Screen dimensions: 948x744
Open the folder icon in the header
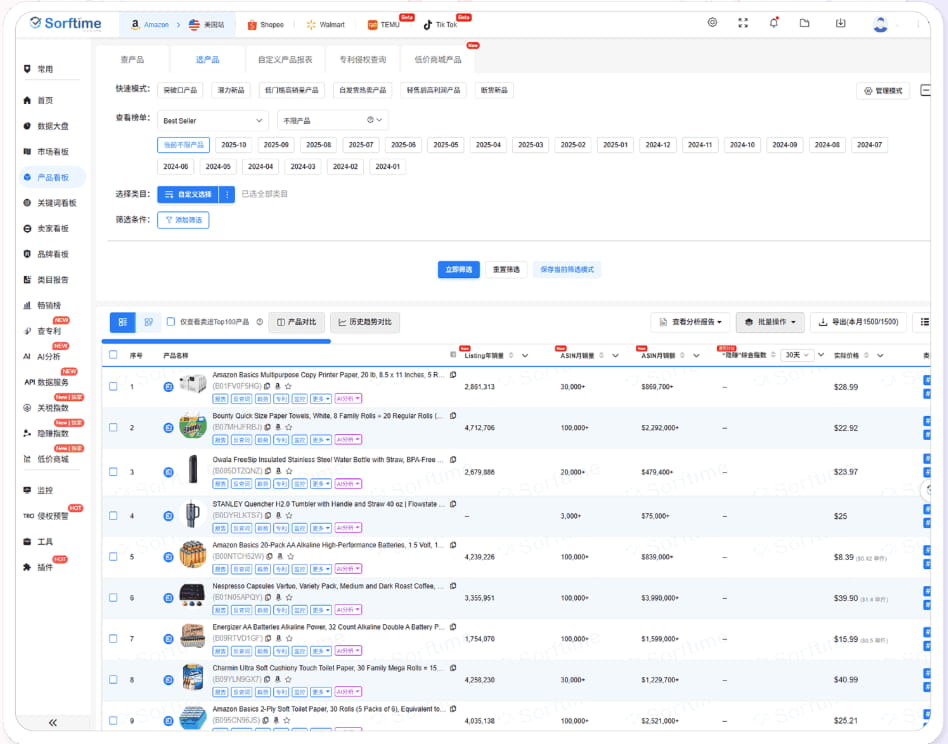(x=804, y=23)
